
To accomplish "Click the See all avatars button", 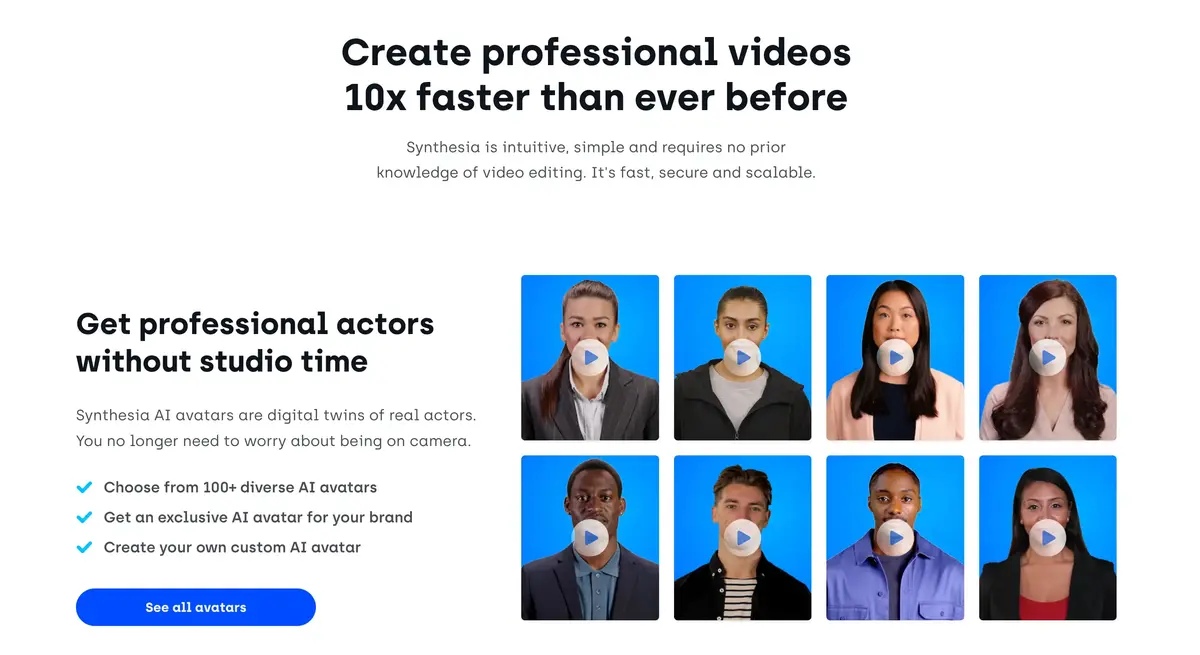I will pyautogui.click(x=196, y=607).
